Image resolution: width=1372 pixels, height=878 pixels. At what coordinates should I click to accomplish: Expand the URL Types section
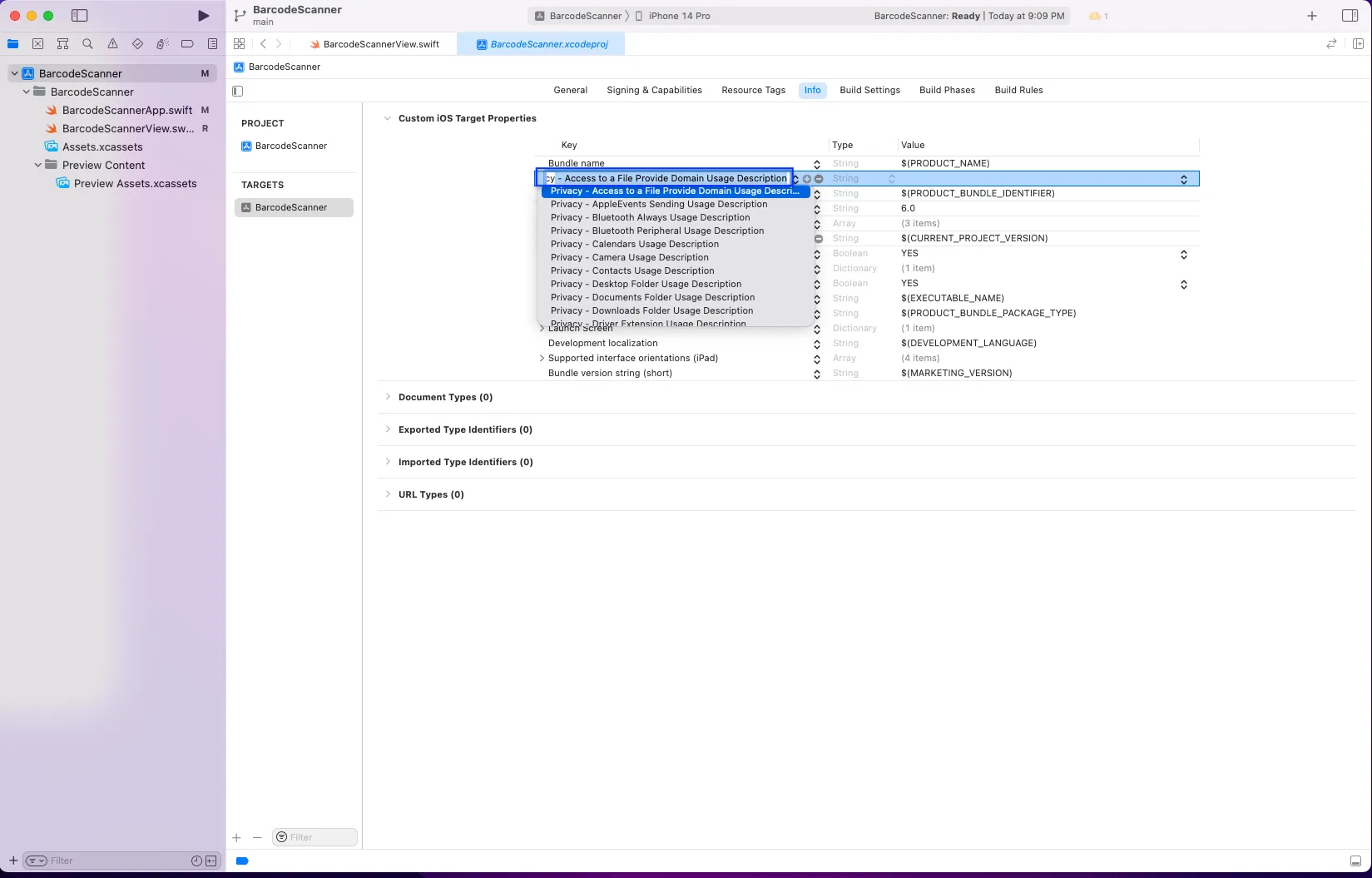pyautogui.click(x=388, y=494)
